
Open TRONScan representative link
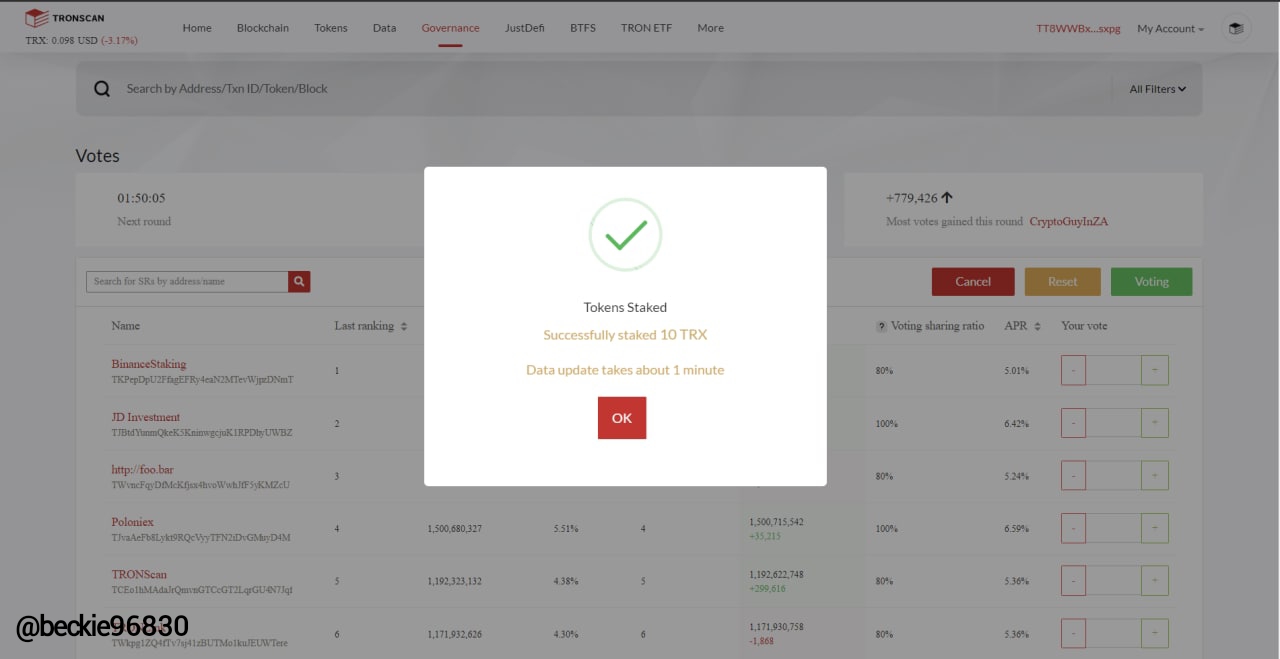coord(139,574)
